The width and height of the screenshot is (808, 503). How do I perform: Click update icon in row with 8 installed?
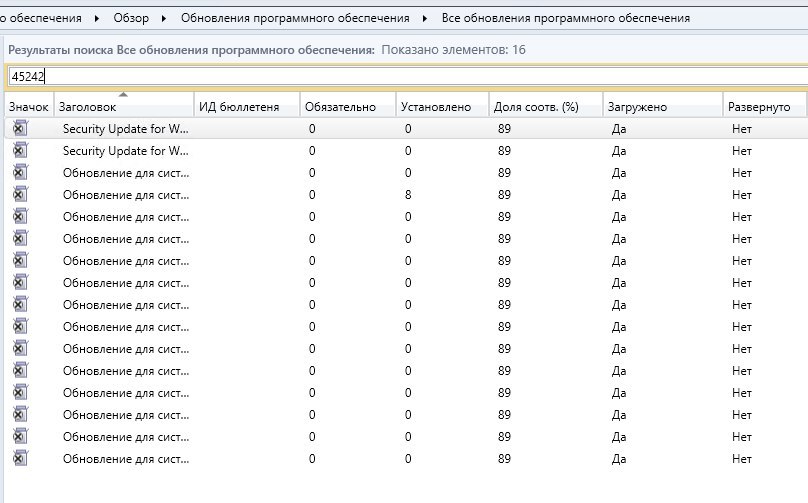(20, 194)
